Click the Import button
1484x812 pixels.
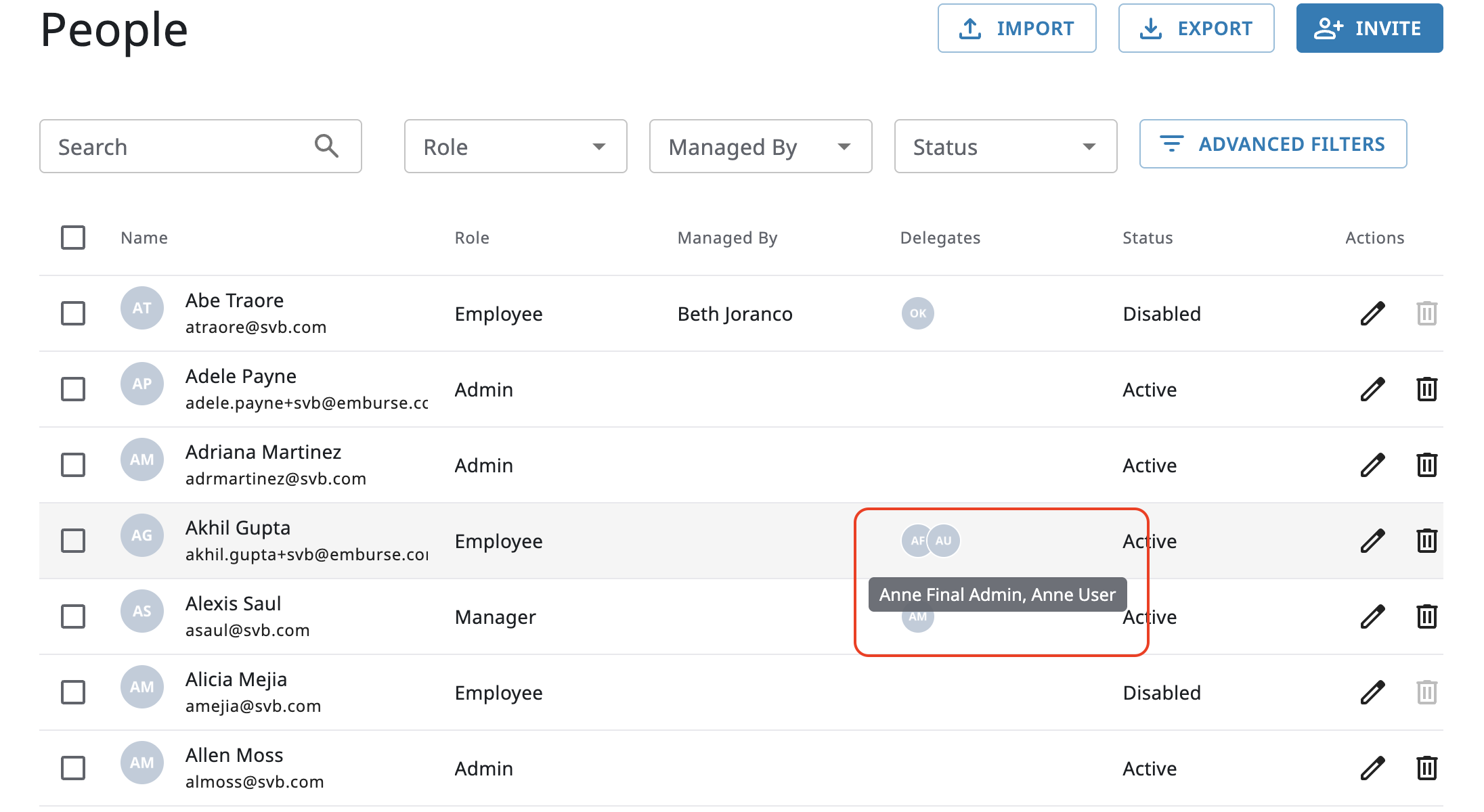pos(1016,28)
